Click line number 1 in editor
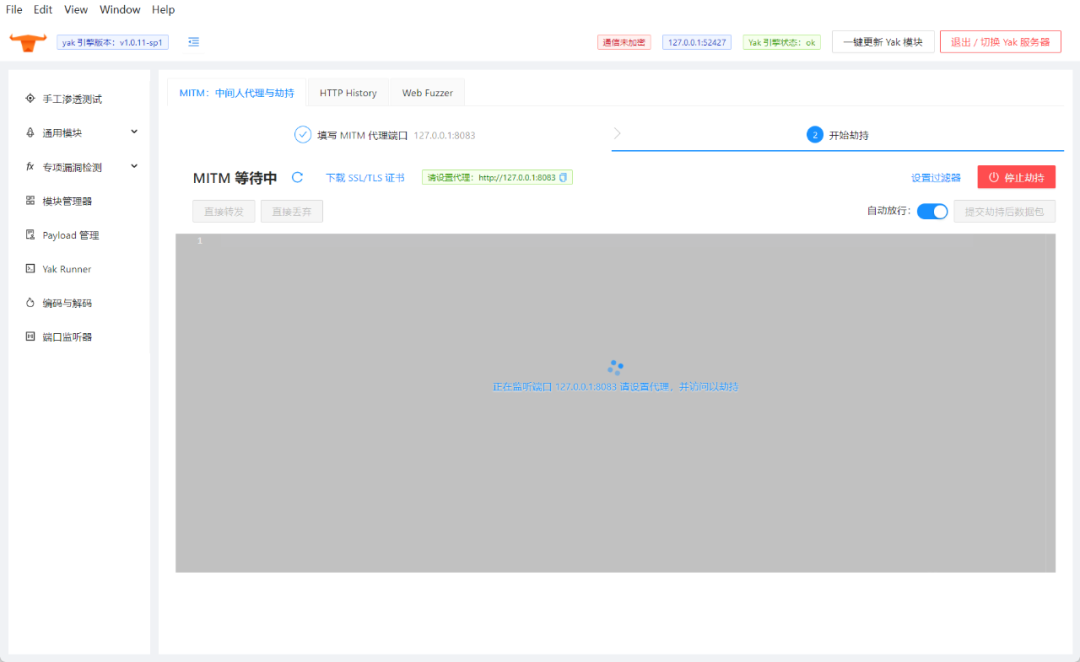1080x662 pixels. [x=200, y=240]
